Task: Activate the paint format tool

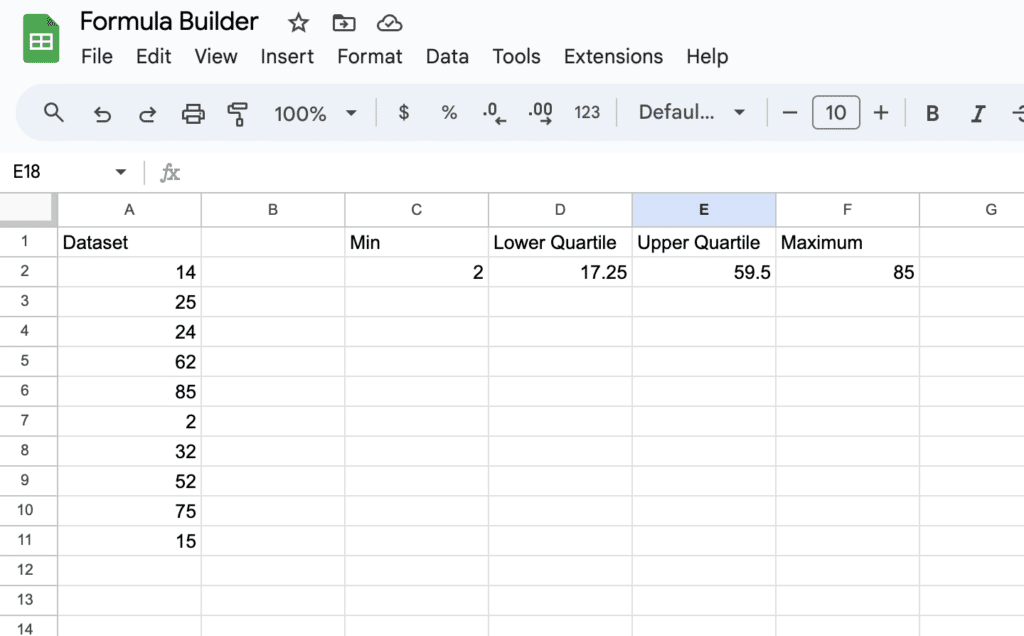Action: click(238, 114)
